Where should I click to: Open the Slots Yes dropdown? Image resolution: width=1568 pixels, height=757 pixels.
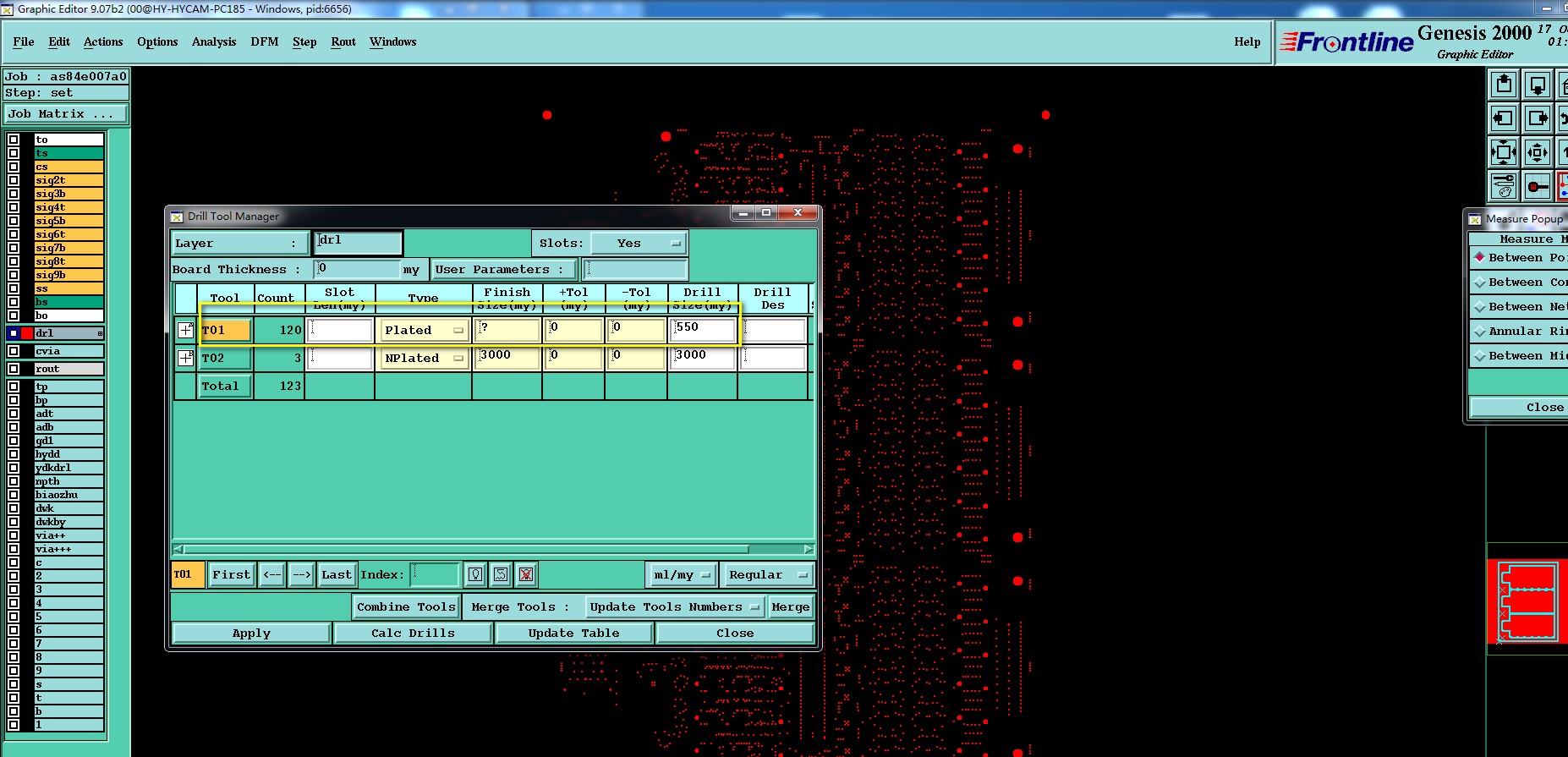tap(639, 244)
